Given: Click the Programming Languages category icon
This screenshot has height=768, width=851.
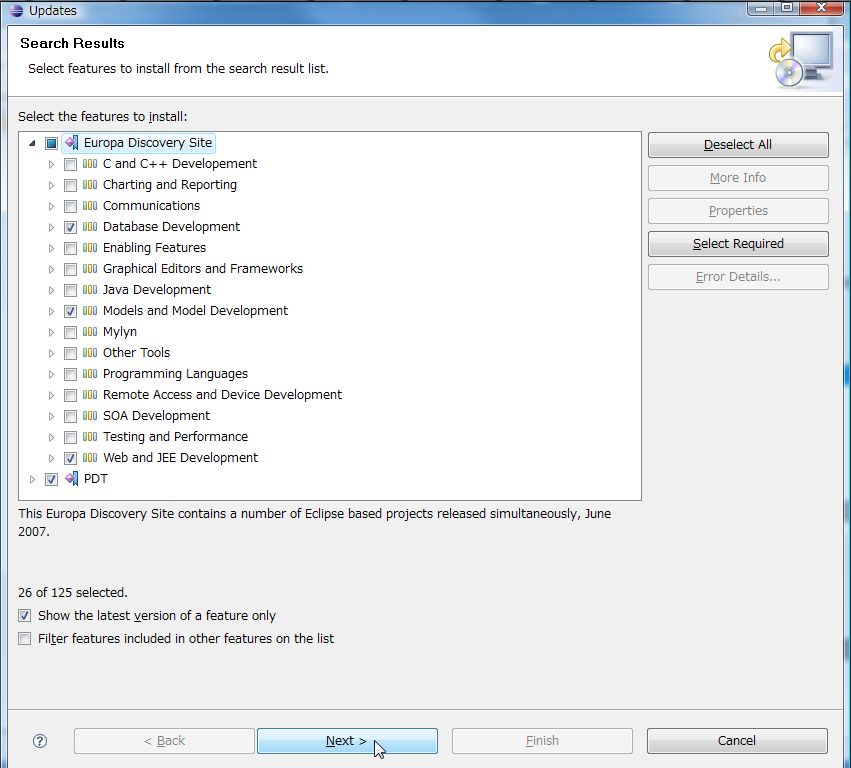Looking at the screenshot, I should tap(90, 374).
